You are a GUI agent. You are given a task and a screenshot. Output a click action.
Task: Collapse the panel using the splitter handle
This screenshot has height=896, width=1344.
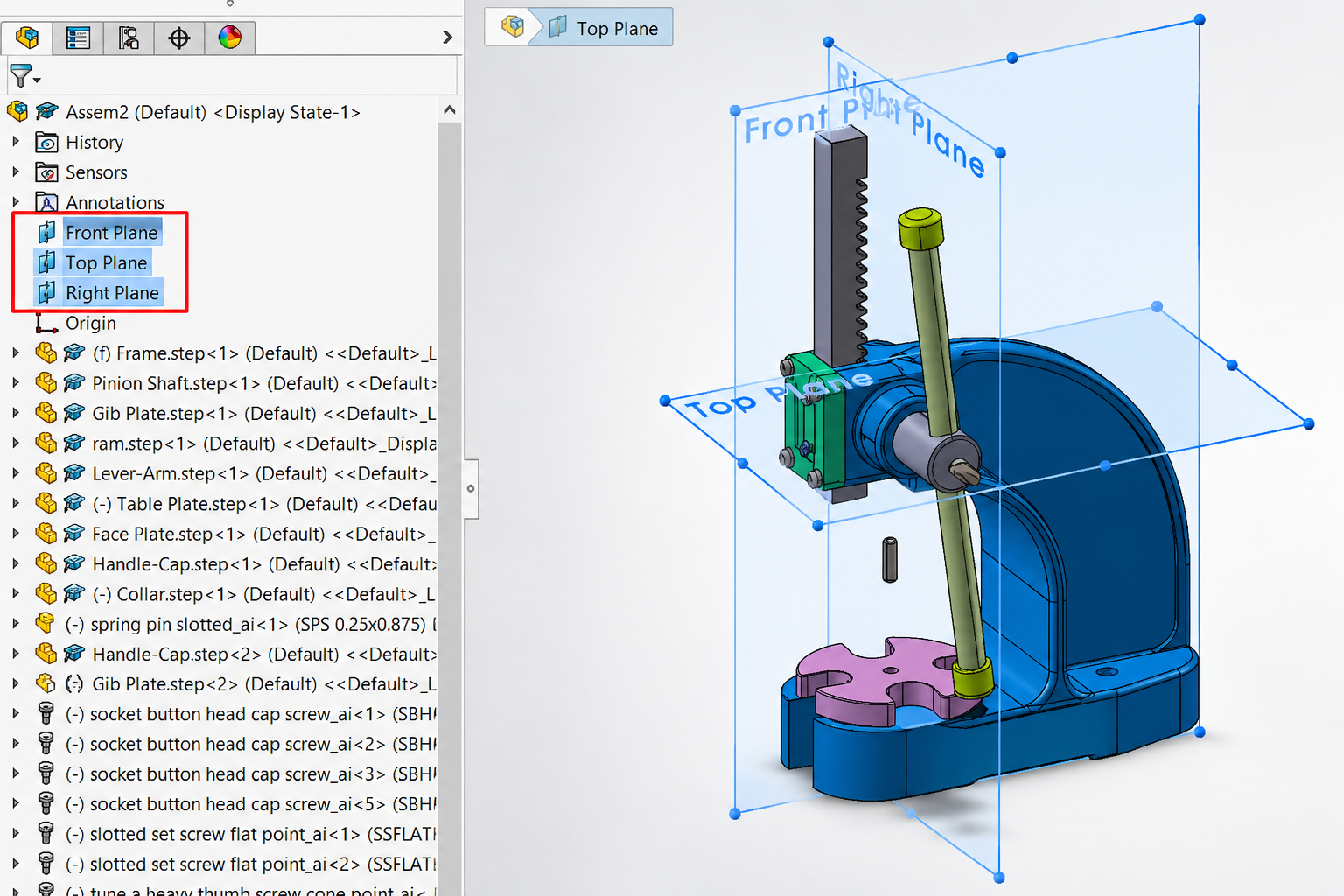click(471, 489)
